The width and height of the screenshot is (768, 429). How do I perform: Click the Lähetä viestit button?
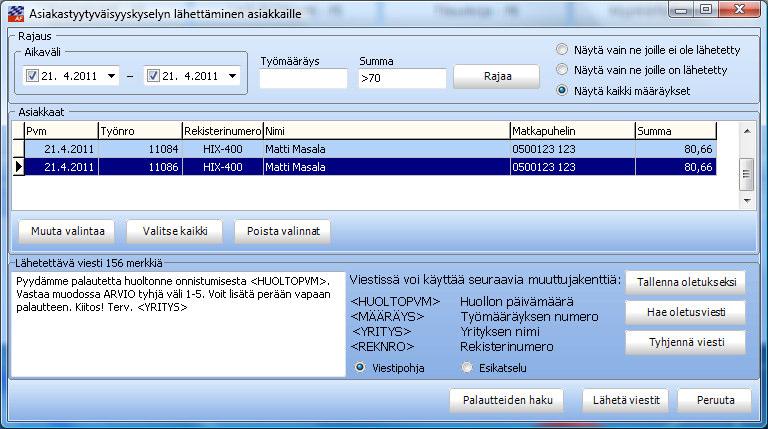click(x=626, y=400)
